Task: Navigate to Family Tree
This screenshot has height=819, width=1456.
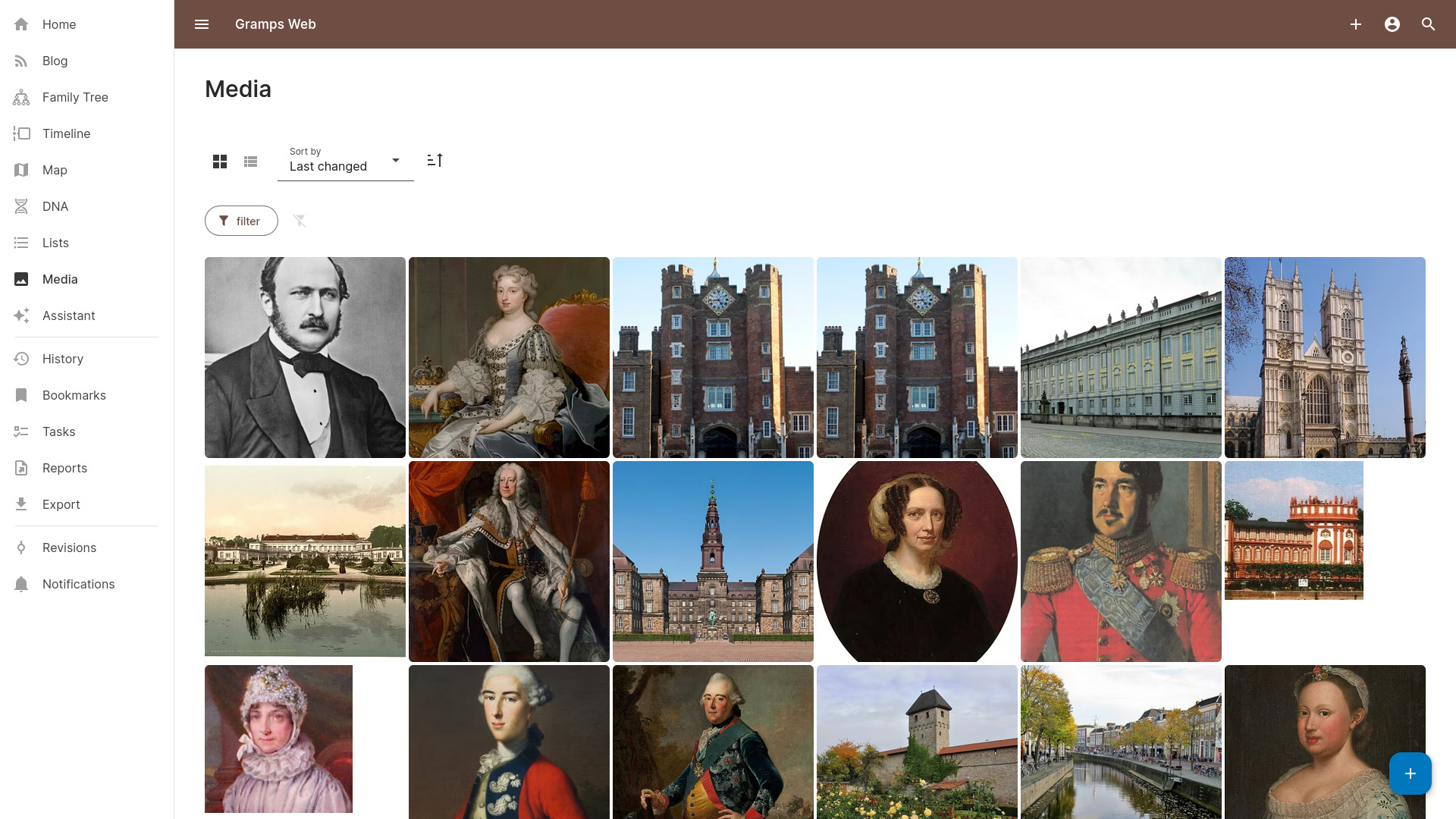Action: (x=75, y=97)
